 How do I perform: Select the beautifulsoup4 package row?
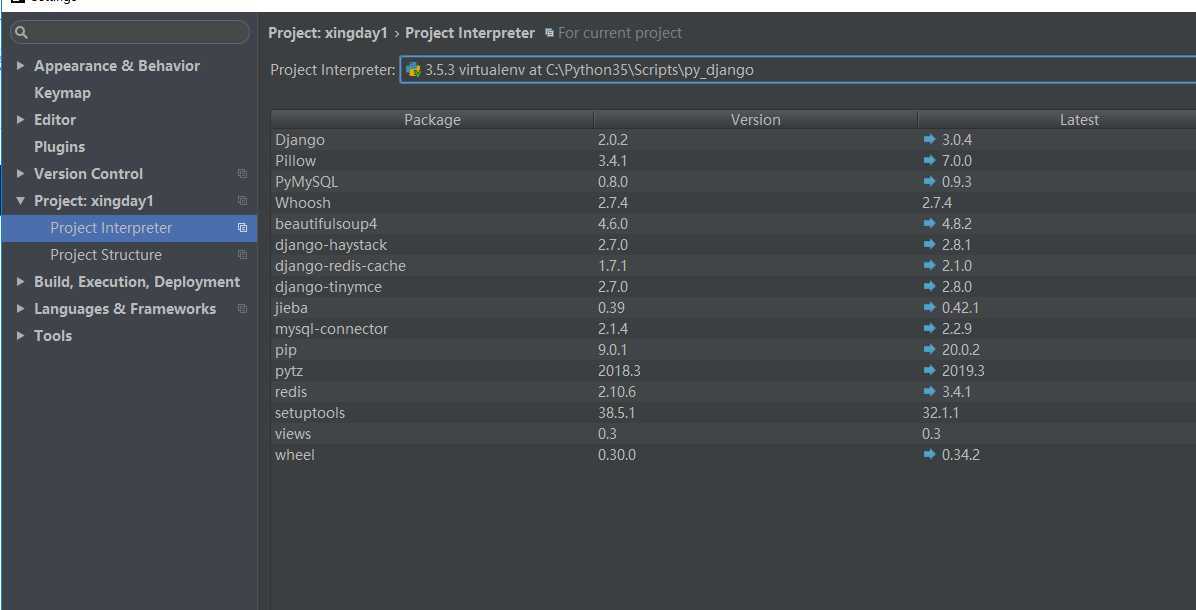[x=734, y=223]
